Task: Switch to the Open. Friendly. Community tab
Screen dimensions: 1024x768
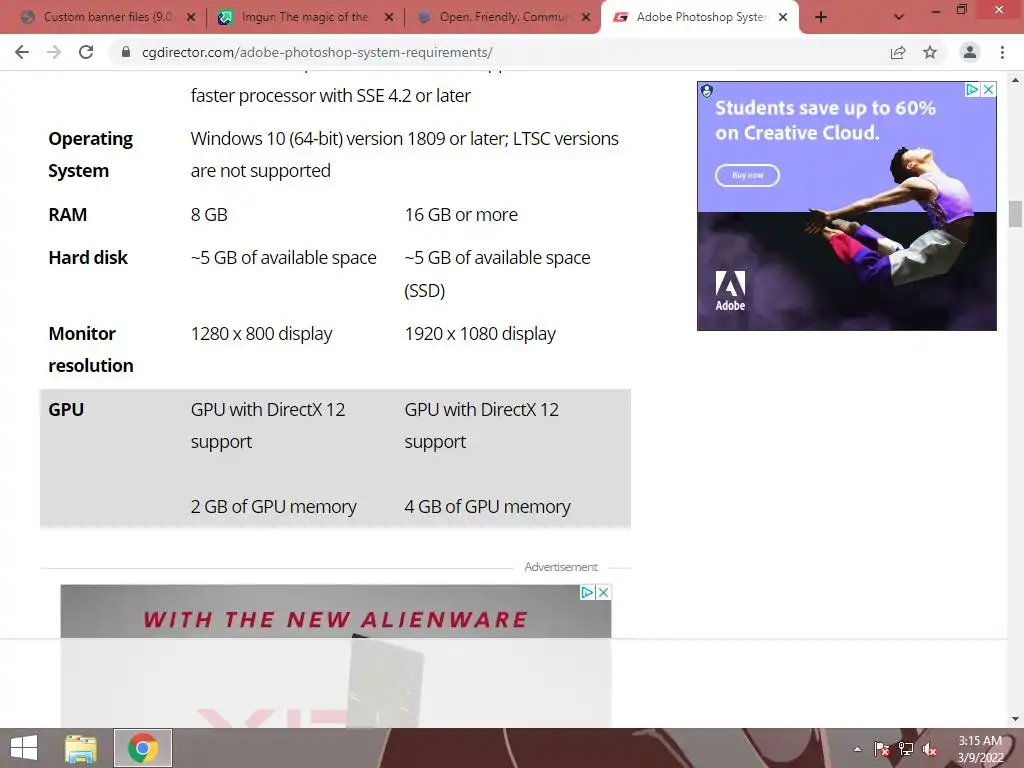Action: pyautogui.click(x=503, y=17)
